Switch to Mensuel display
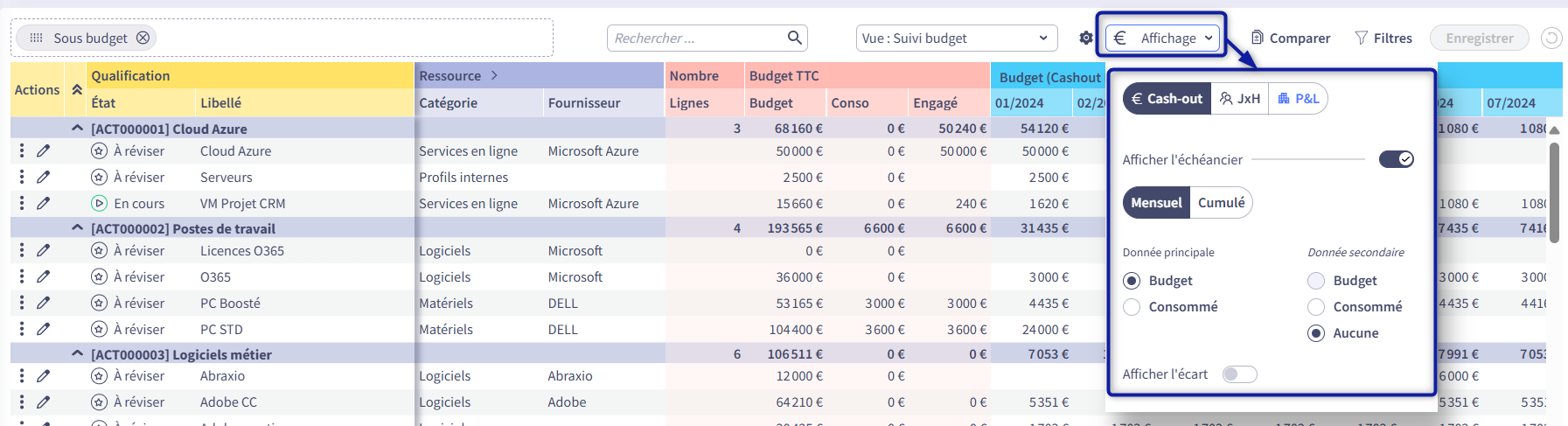 [x=1156, y=203]
